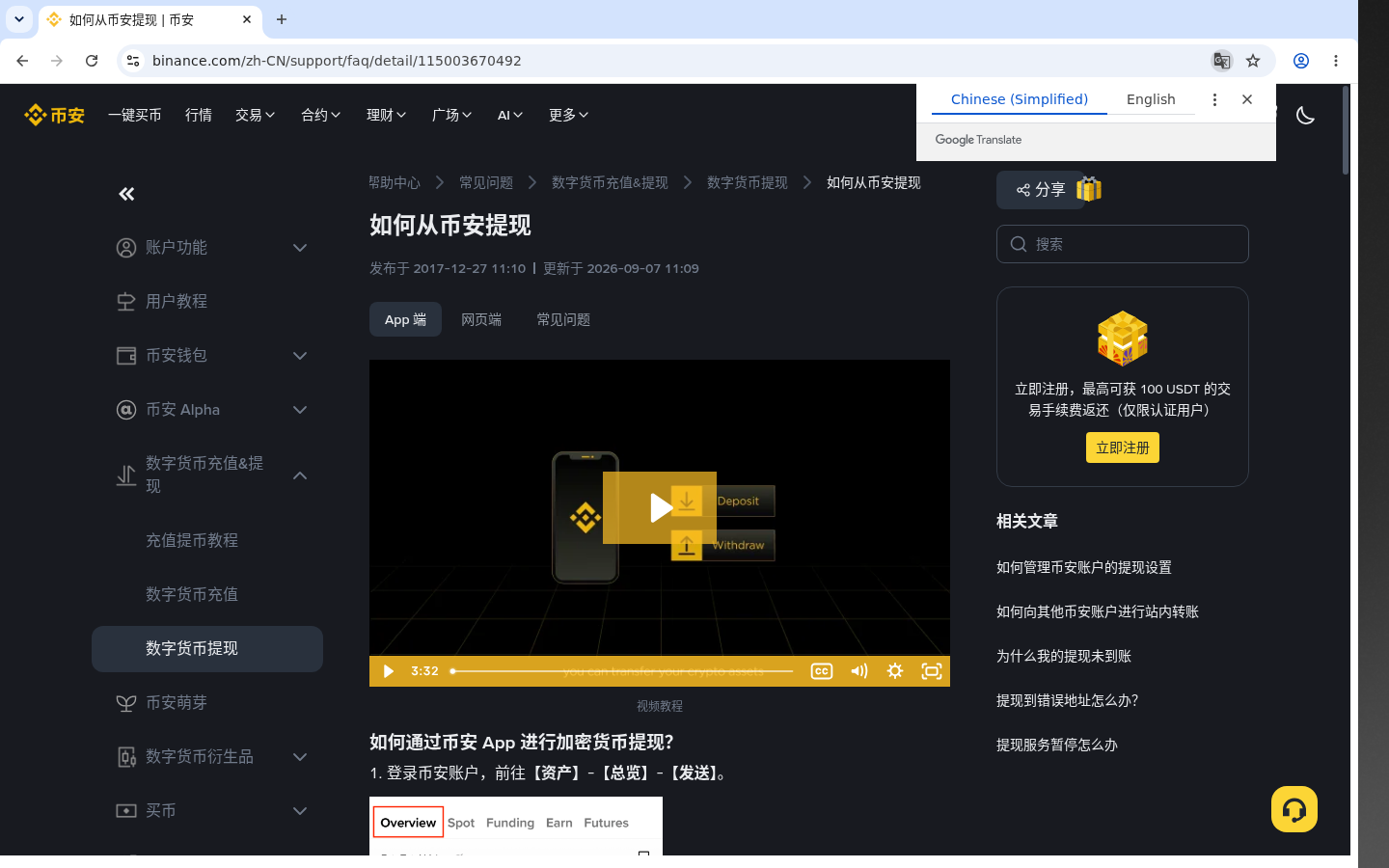The image size is (1389, 868).
Task: Click the small play button in the video bar
Action: pos(388,671)
